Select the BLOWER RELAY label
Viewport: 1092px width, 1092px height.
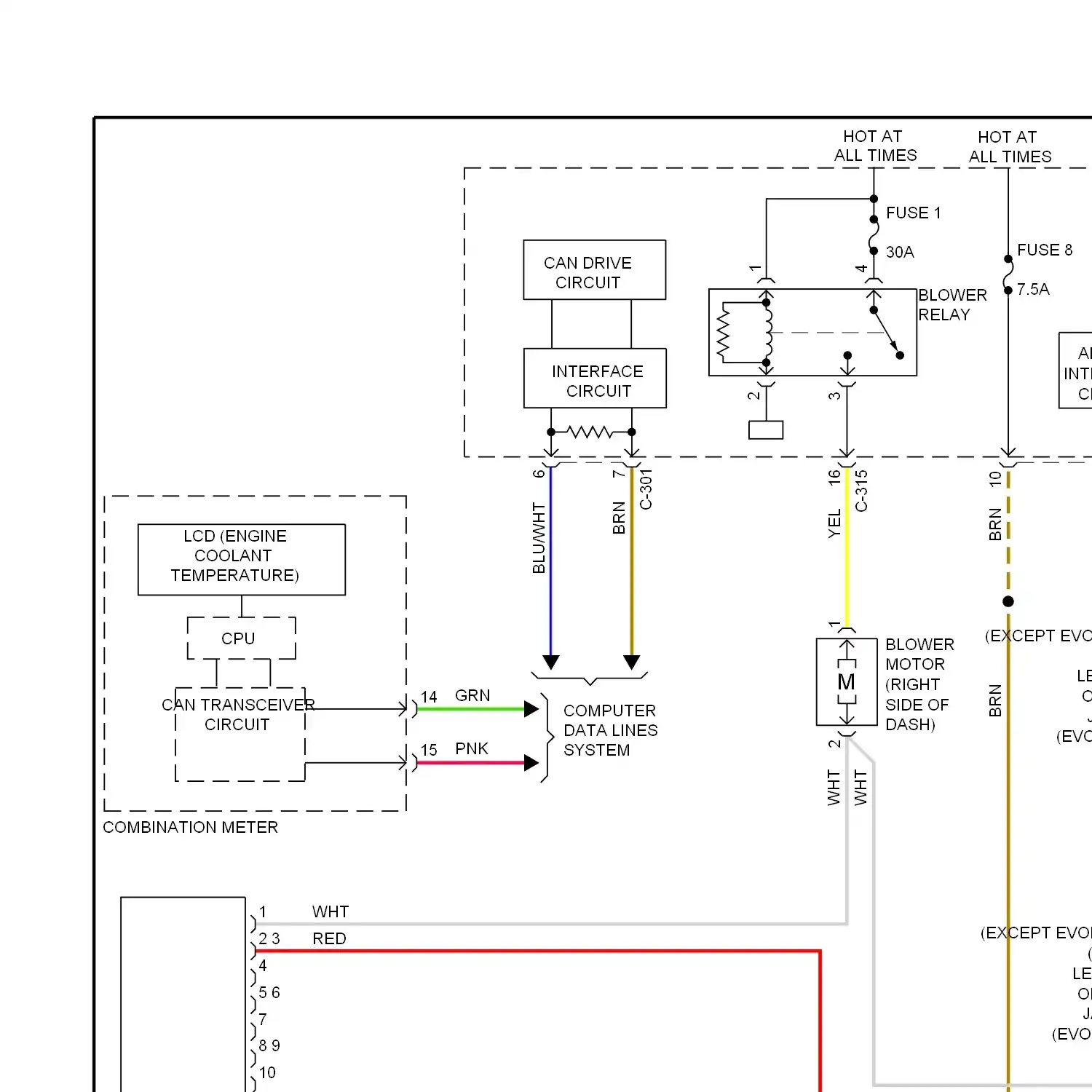click(952, 305)
